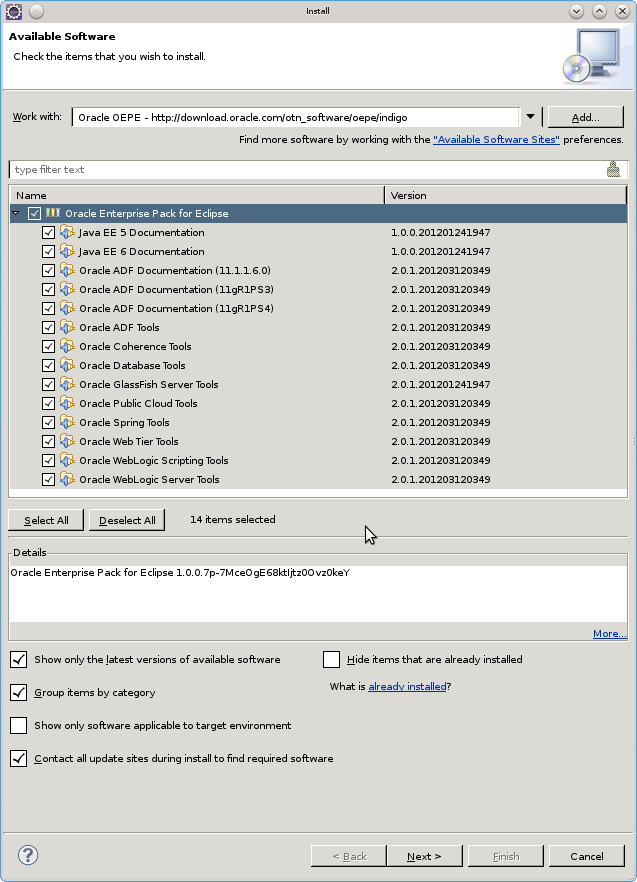Click the Java EE 5 Documentation feature icon

[67, 232]
